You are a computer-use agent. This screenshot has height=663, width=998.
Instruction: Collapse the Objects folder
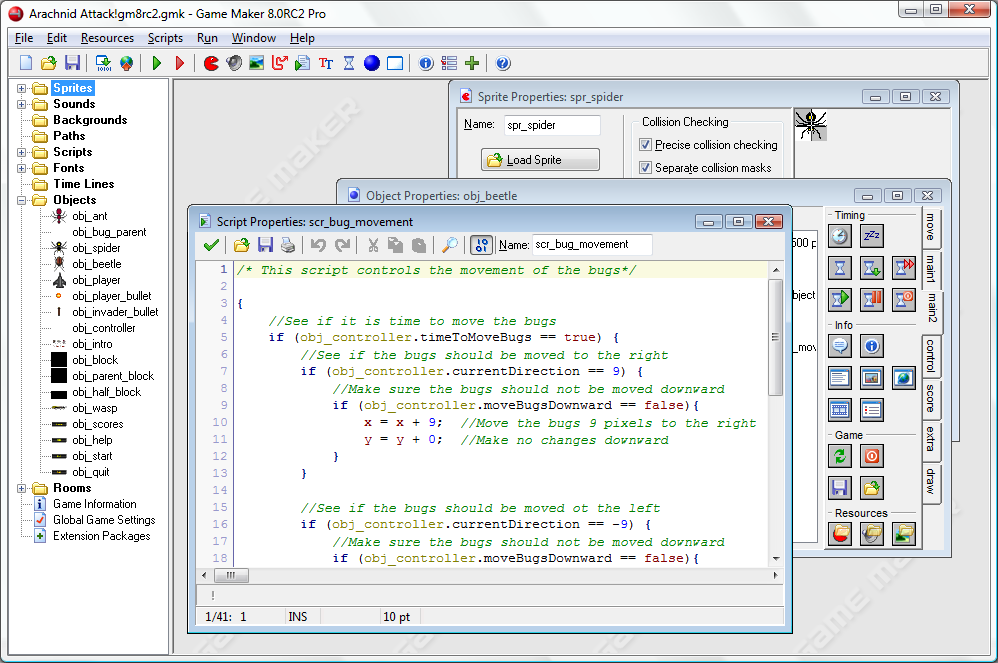[x=22, y=200]
